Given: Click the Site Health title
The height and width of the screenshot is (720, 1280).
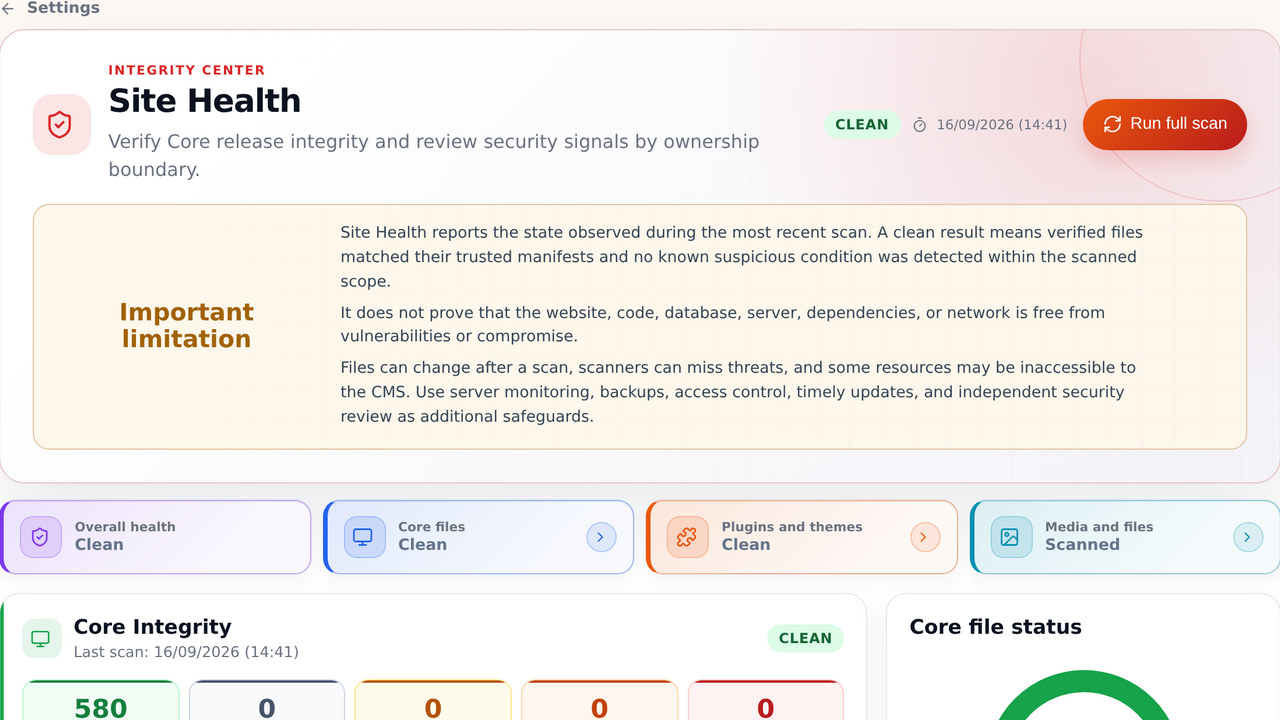Looking at the screenshot, I should click(205, 101).
